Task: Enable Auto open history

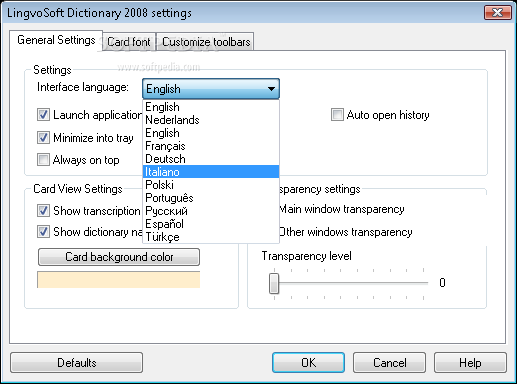Action: (x=337, y=115)
